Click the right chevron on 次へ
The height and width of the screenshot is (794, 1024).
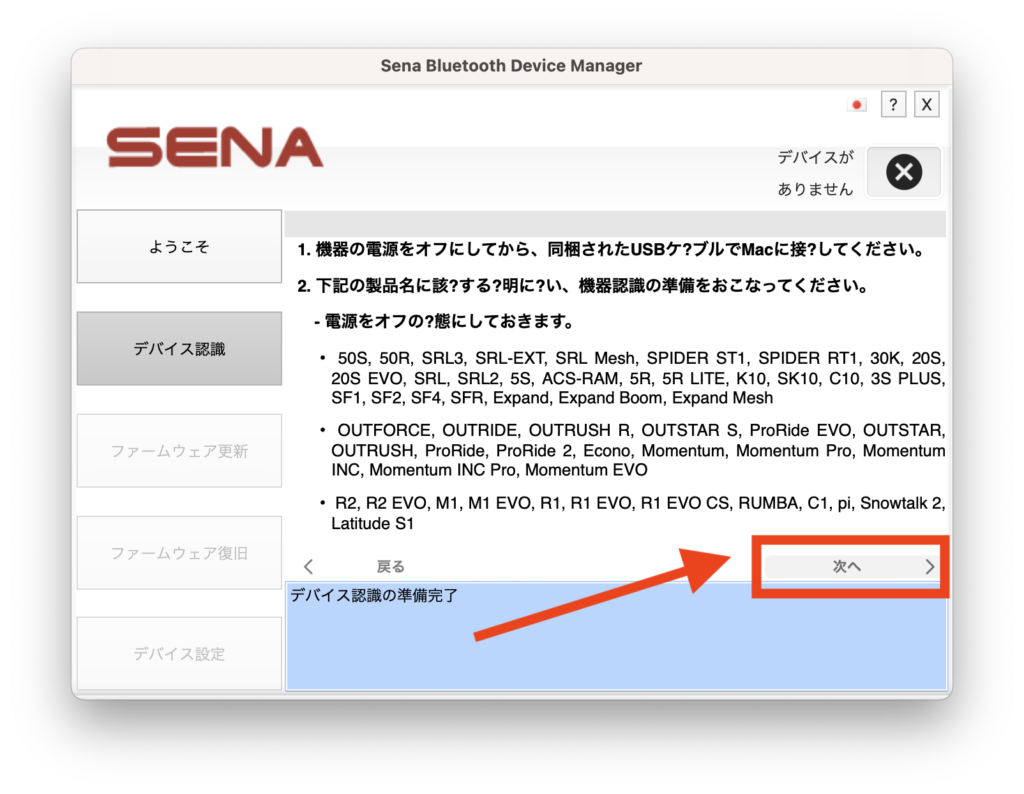(x=929, y=566)
